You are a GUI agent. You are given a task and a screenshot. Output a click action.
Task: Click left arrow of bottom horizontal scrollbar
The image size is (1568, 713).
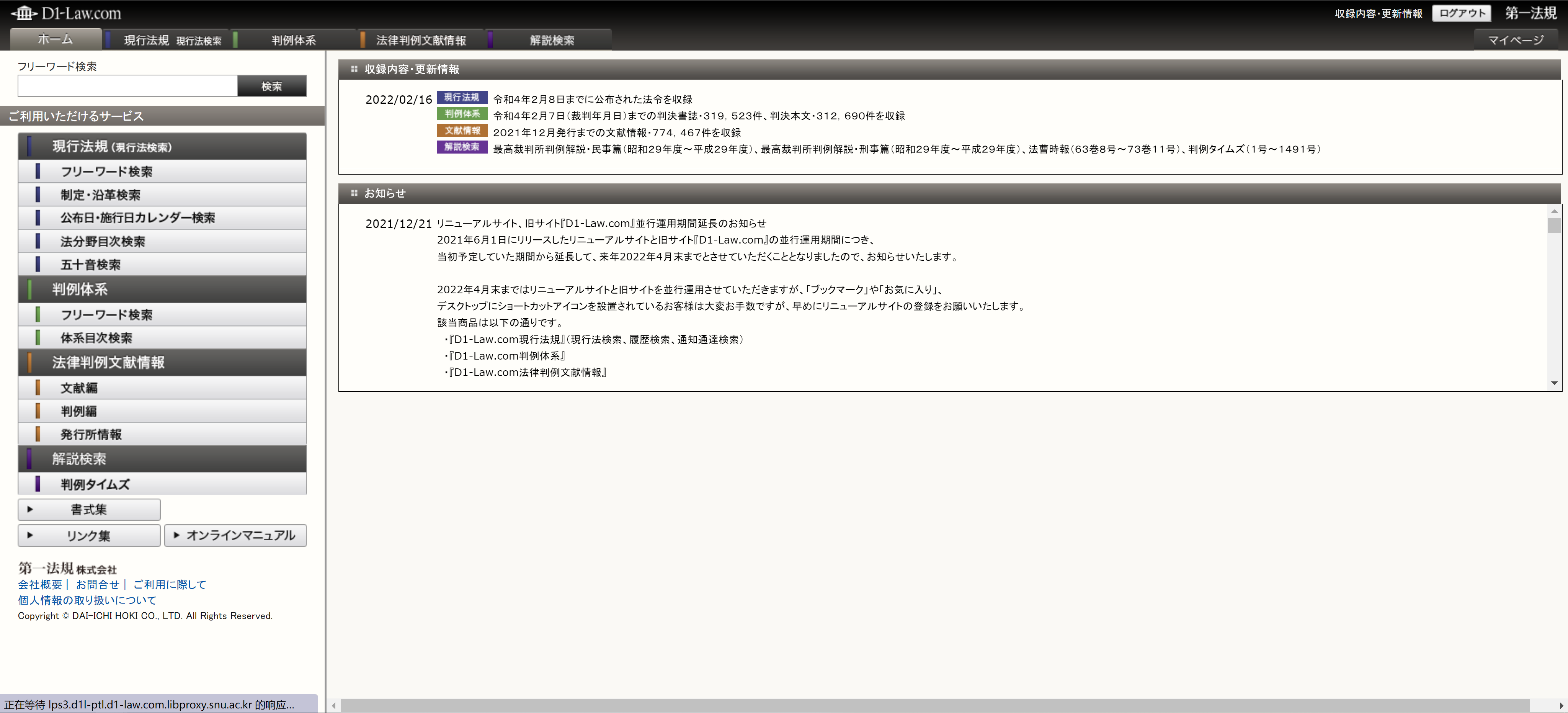333,706
